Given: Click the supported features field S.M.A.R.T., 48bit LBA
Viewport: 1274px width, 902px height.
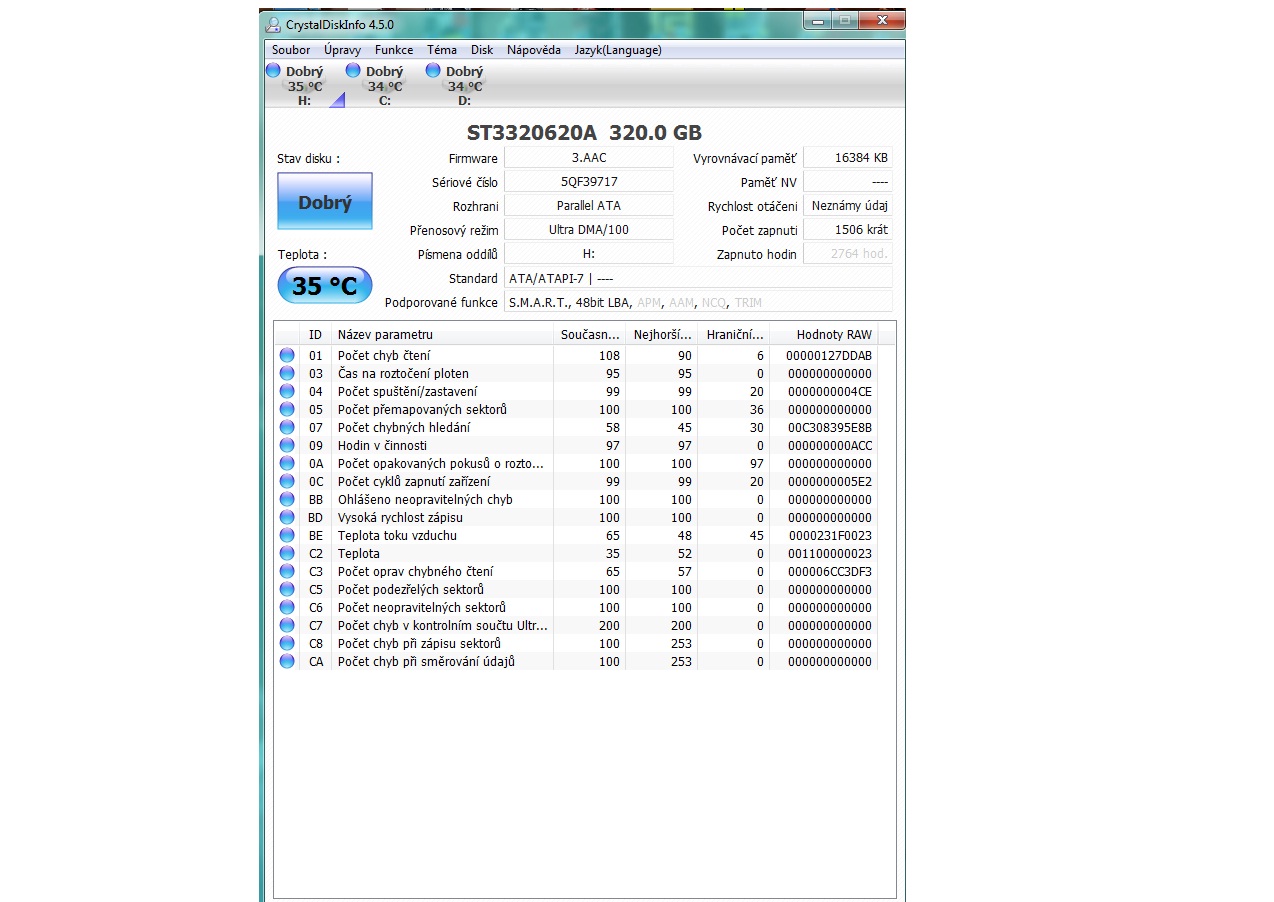Looking at the screenshot, I should [x=698, y=302].
